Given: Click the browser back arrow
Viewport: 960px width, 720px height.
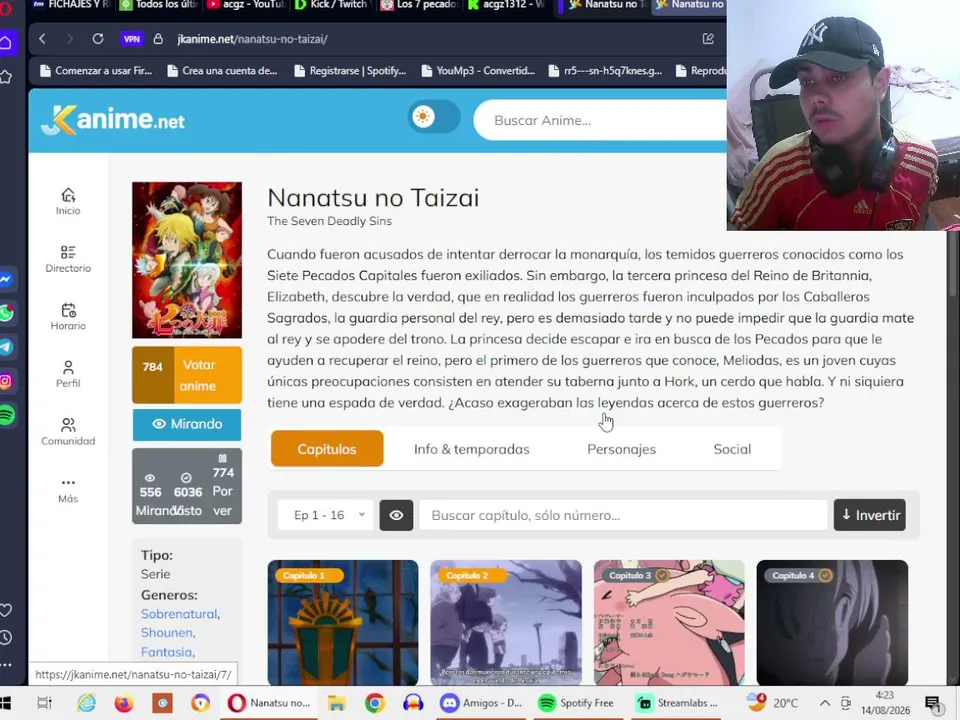Looking at the screenshot, I should pyautogui.click(x=42, y=39).
